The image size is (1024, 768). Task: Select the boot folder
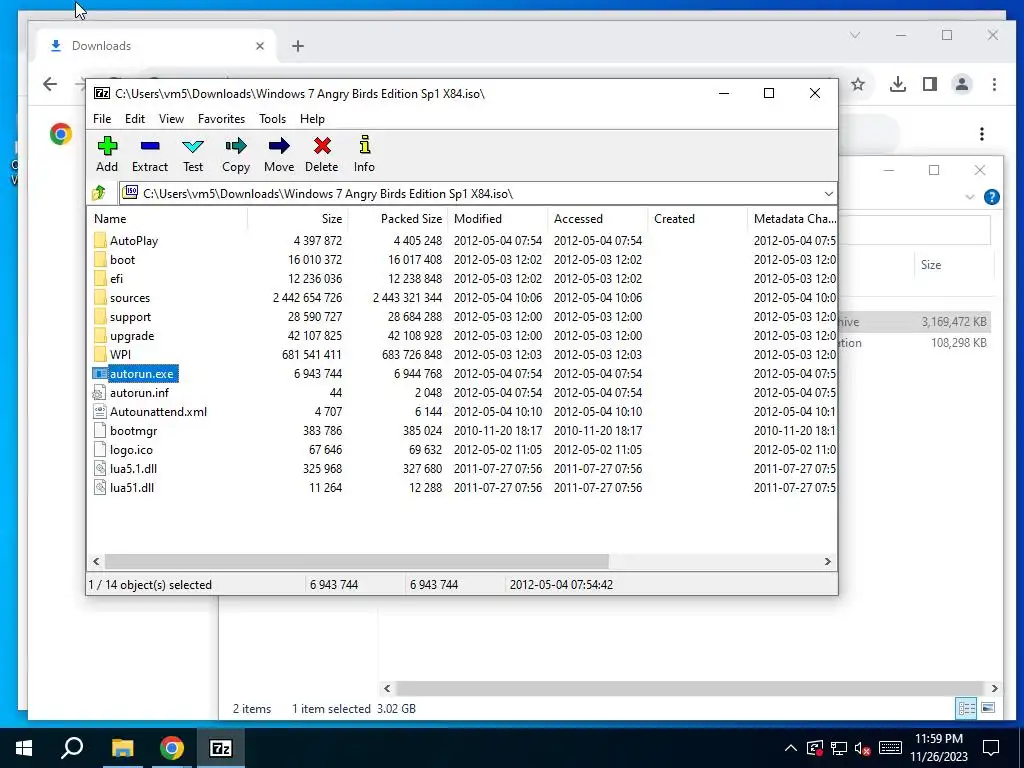coord(122,259)
